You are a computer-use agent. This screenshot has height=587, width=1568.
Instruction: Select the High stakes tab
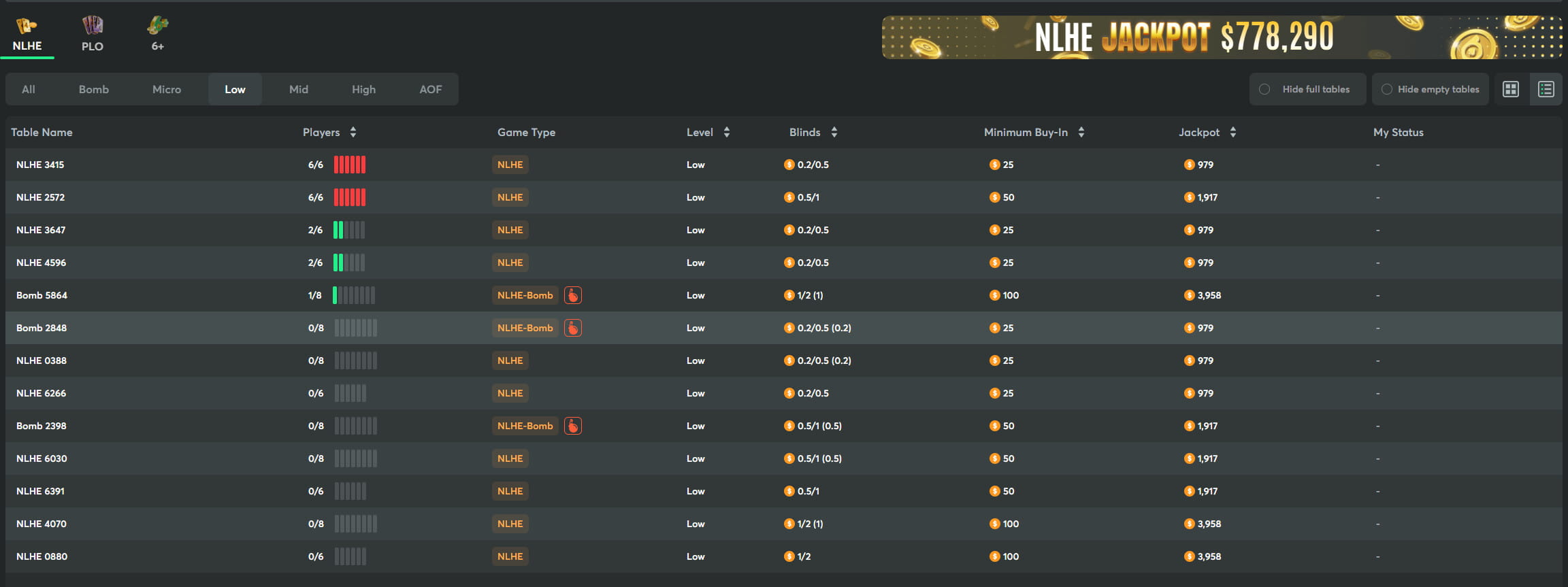pos(363,89)
